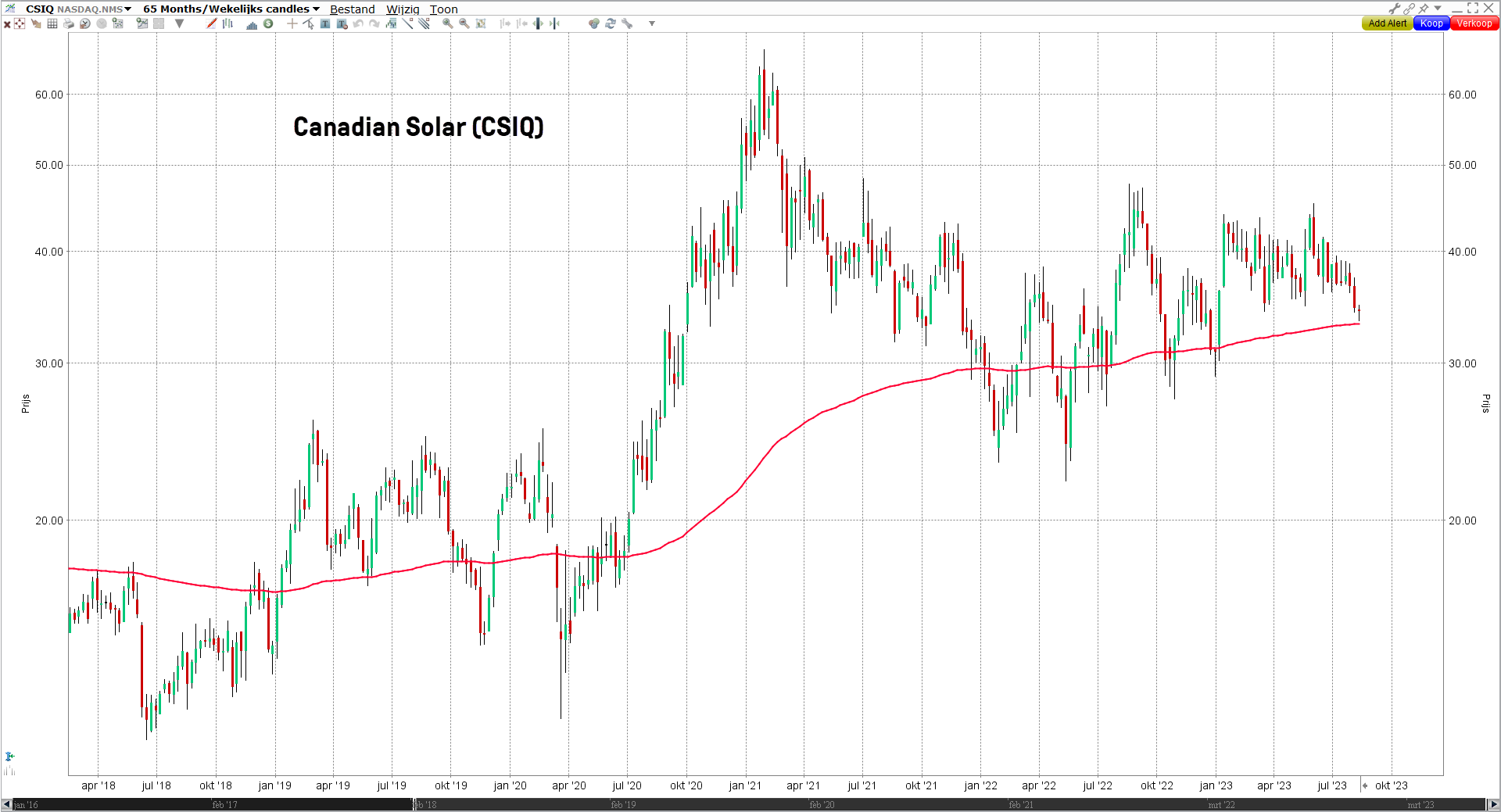Click the greyed-out clock icon
The height and width of the screenshot is (812, 1501).
(x=102, y=23)
